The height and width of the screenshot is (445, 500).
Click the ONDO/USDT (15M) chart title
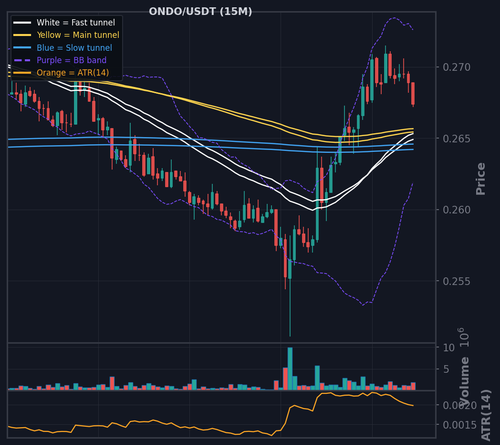200,12
